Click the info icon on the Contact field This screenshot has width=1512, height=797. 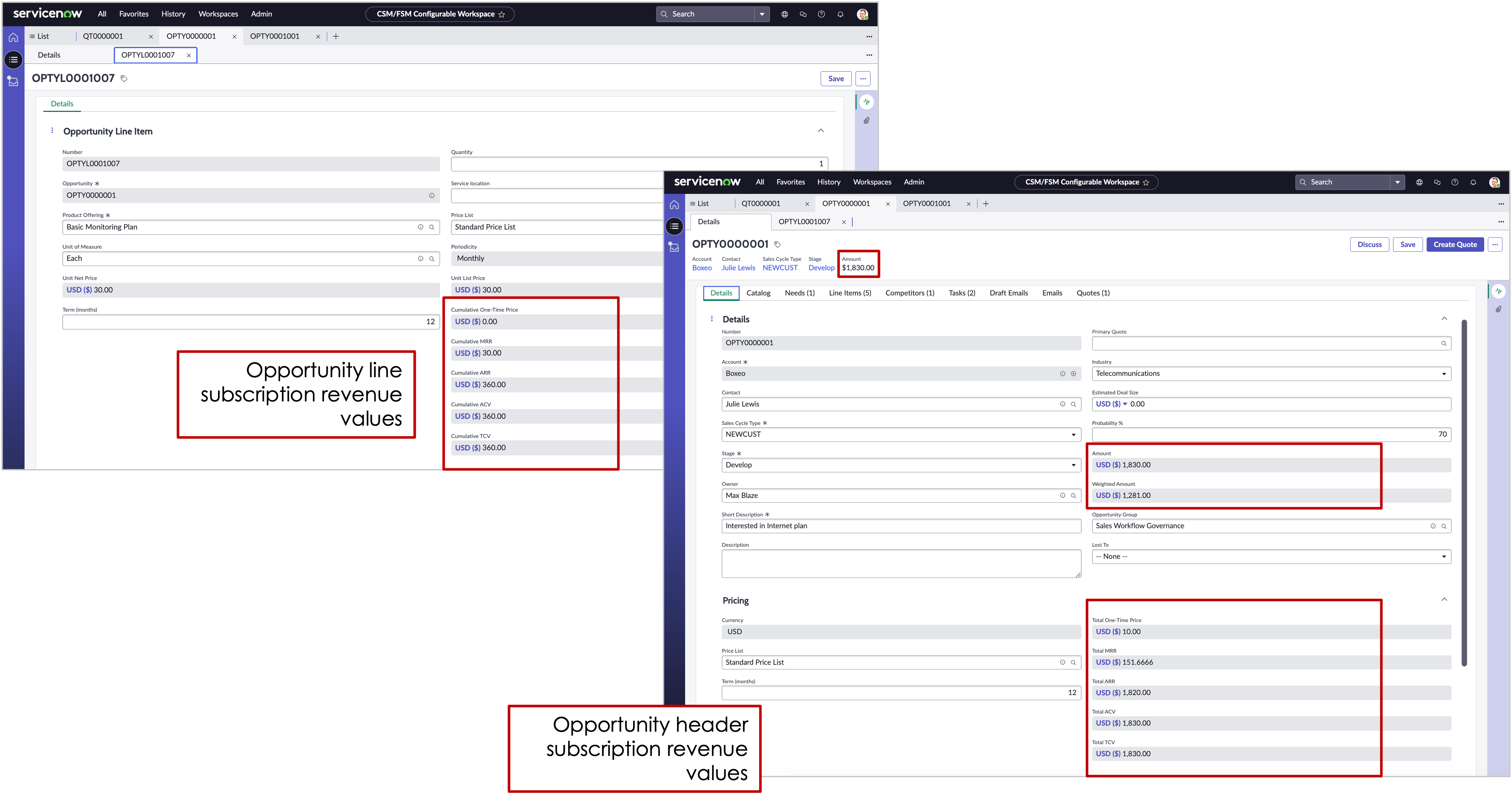pyautogui.click(x=1062, y=404)
